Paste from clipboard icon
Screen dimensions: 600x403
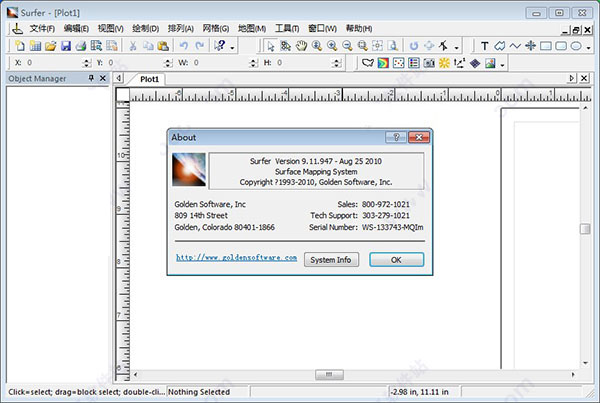[163, 46]
